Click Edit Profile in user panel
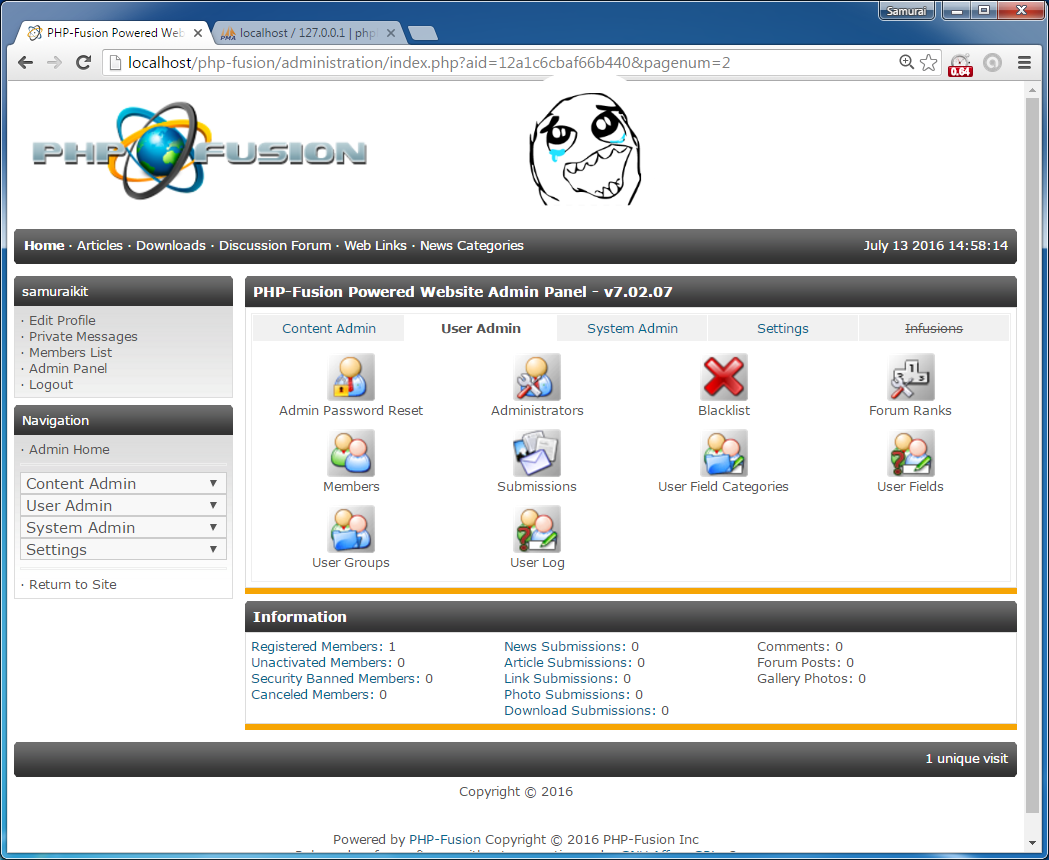Viewport: 1049px width, 860px height. click(x=62, y=321)
